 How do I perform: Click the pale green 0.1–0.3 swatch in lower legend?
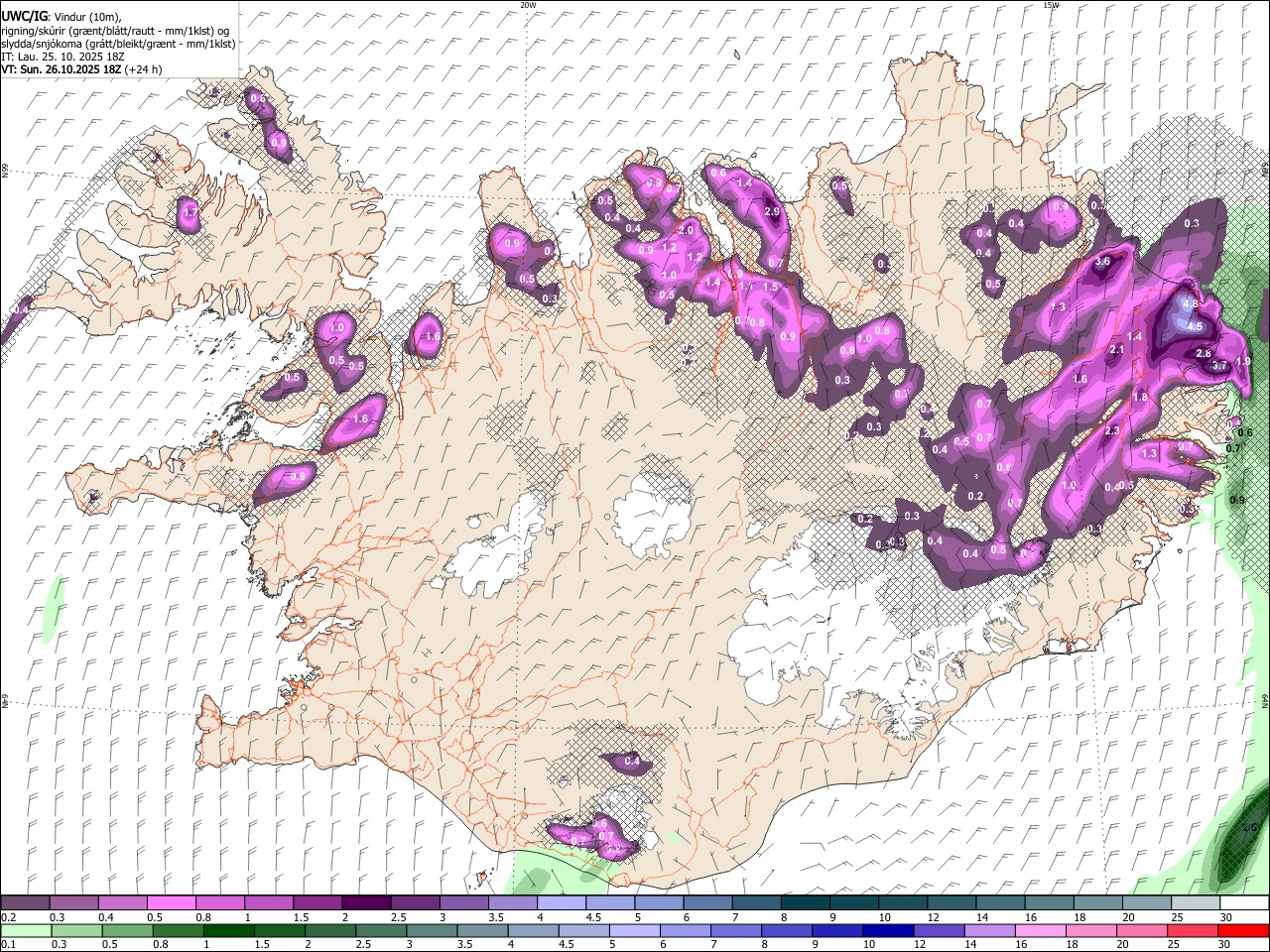pyautogui.click(x=28, y=930)
